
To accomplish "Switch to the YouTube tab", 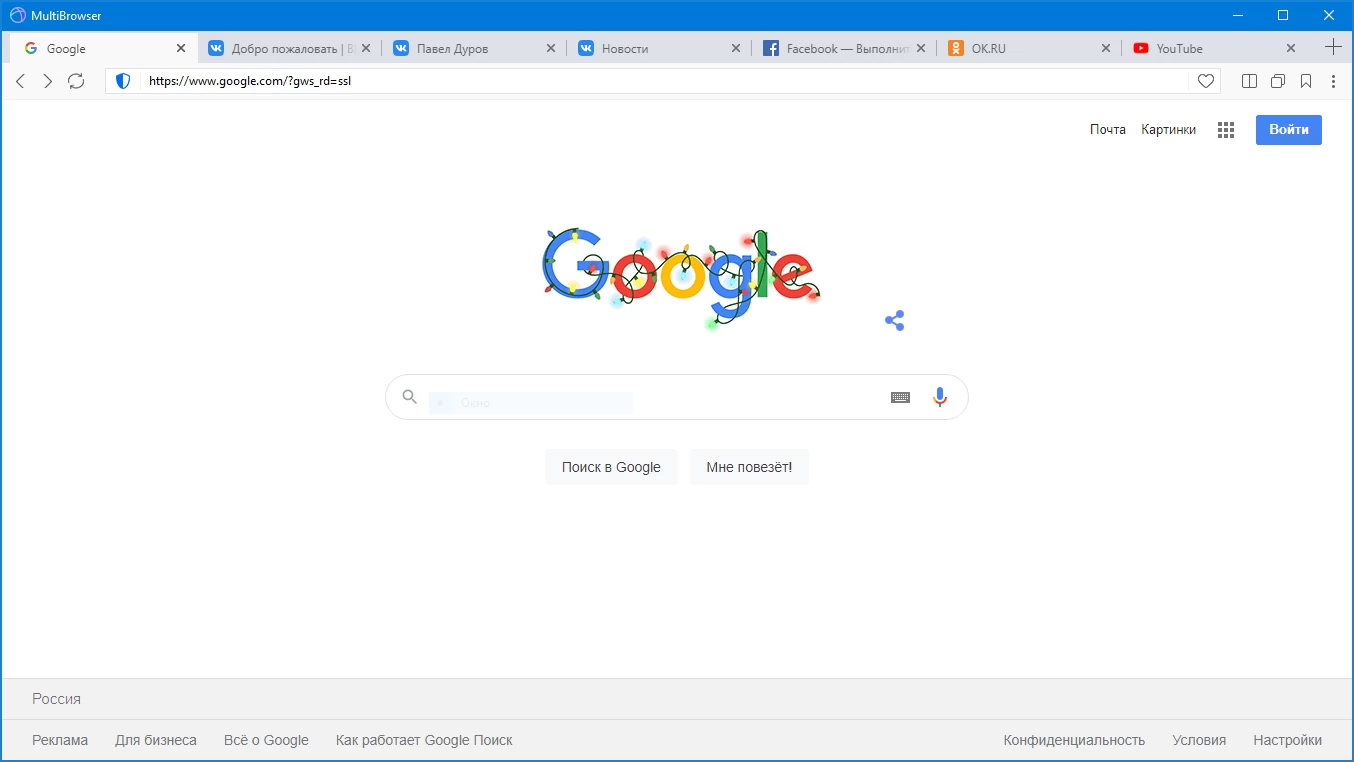I will tap(1214, 48).
